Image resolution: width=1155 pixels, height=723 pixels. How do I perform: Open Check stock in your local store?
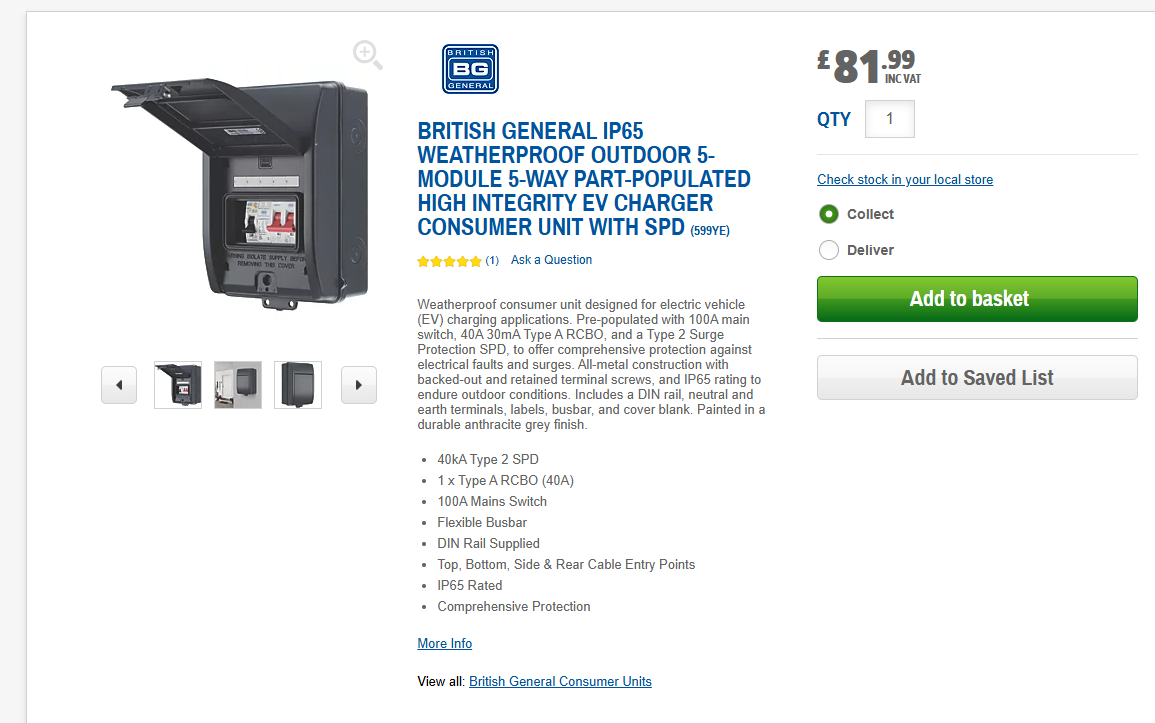tap(905, 180)
